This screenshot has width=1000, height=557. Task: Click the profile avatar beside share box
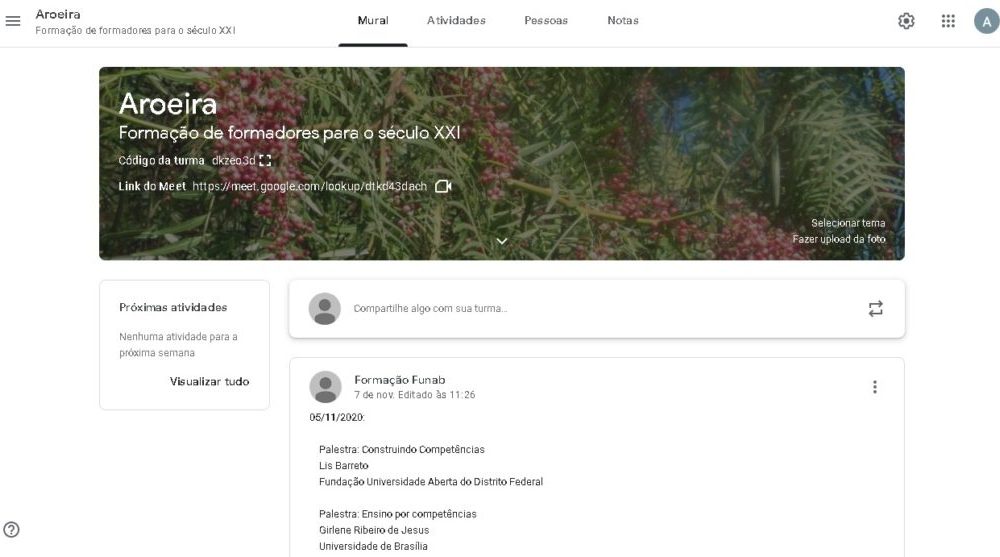tap(325, 309)
